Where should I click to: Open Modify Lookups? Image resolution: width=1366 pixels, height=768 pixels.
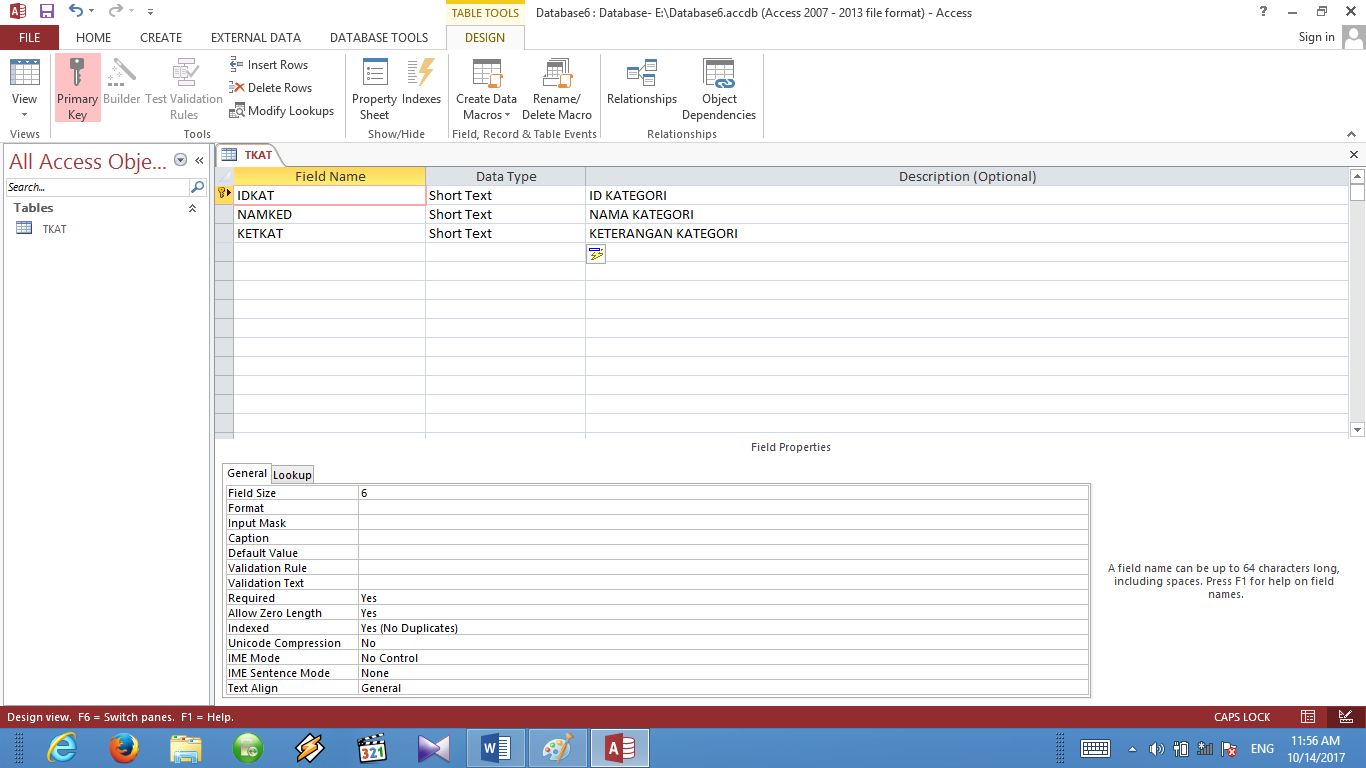click(282, 110)
